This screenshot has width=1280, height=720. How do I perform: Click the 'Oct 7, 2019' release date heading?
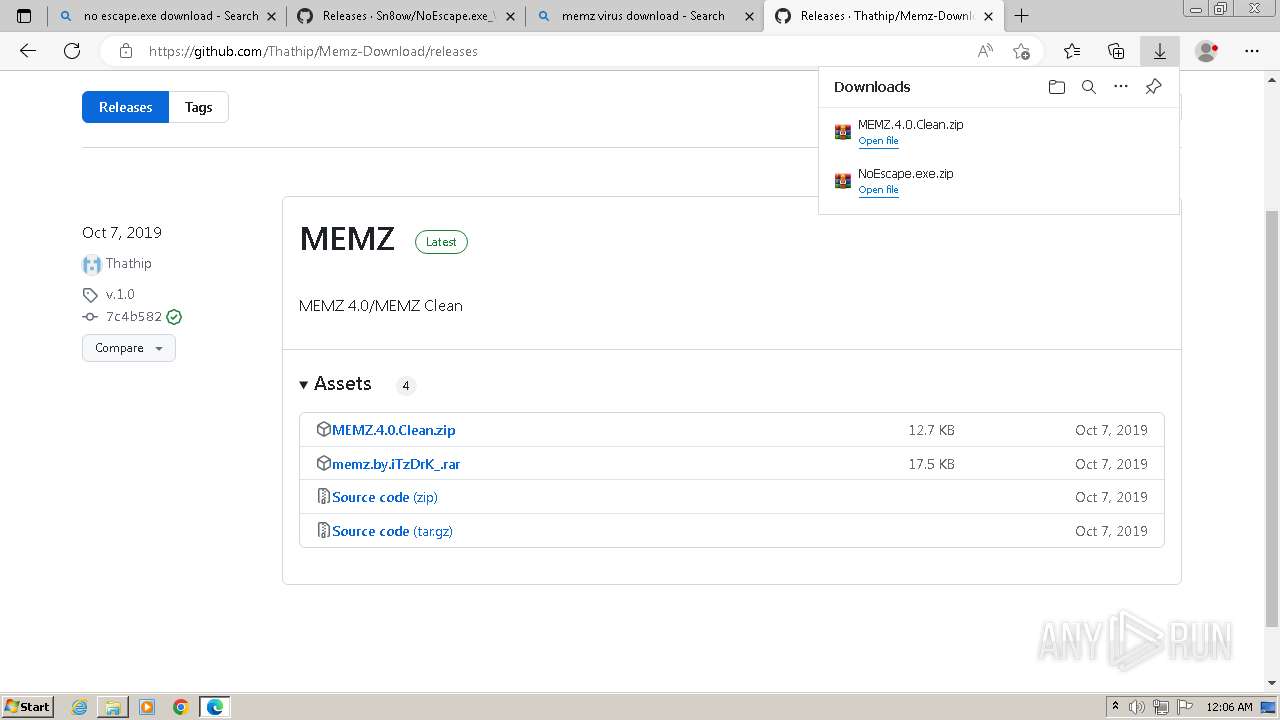tap(122, 232)
